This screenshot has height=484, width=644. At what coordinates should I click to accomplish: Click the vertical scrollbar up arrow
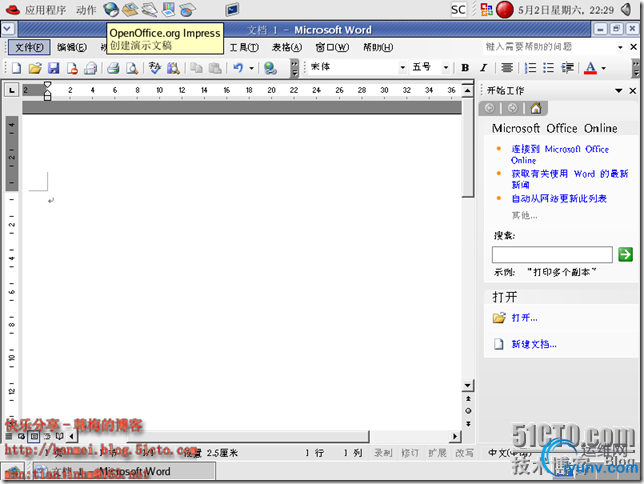click(x=467, y=90)
